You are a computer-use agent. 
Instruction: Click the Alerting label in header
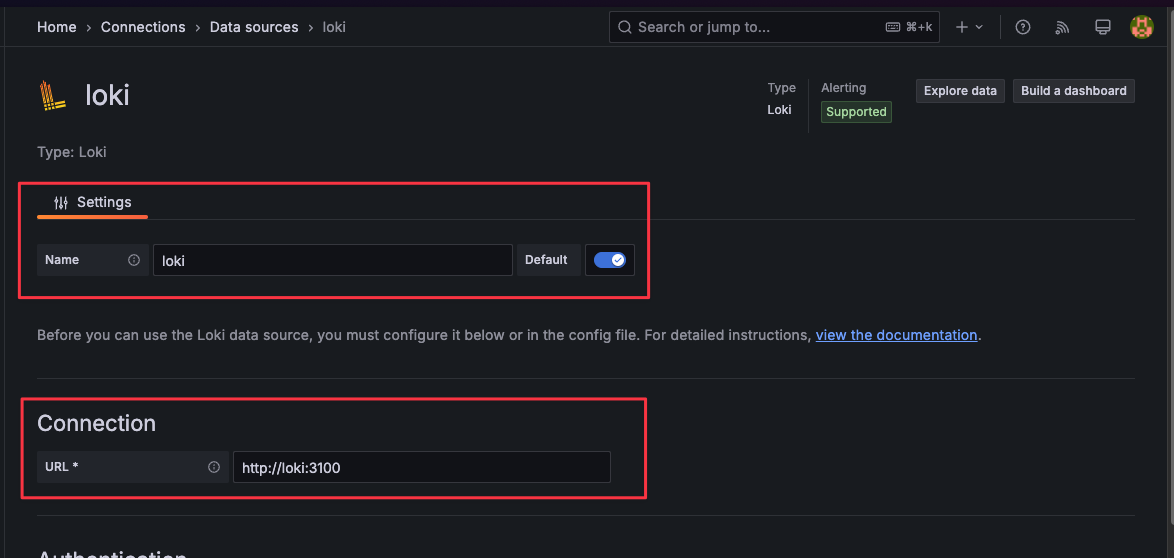[843, 88]
